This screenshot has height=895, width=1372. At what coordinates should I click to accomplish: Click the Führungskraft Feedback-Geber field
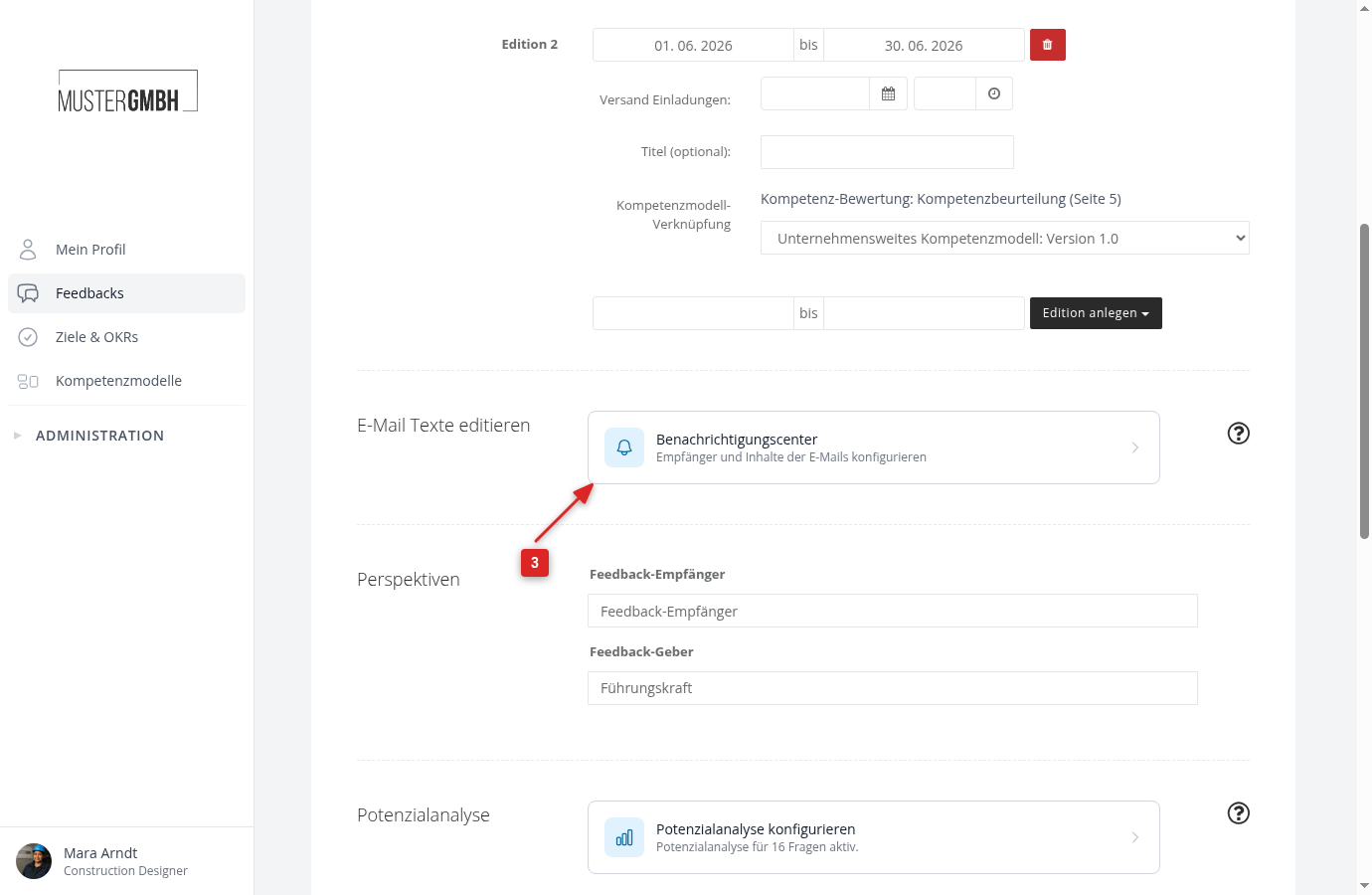tap(893, 688)
